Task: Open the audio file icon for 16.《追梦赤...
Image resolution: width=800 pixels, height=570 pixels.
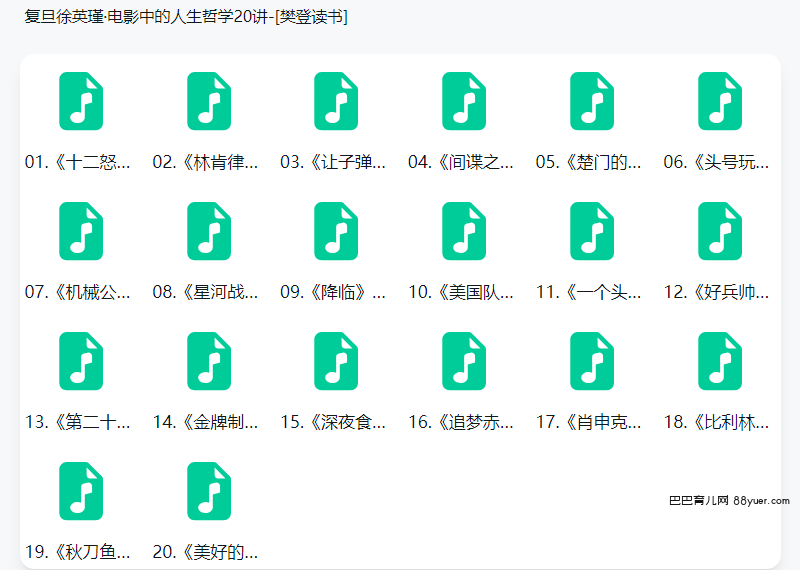Action: (x=464, y=361)
